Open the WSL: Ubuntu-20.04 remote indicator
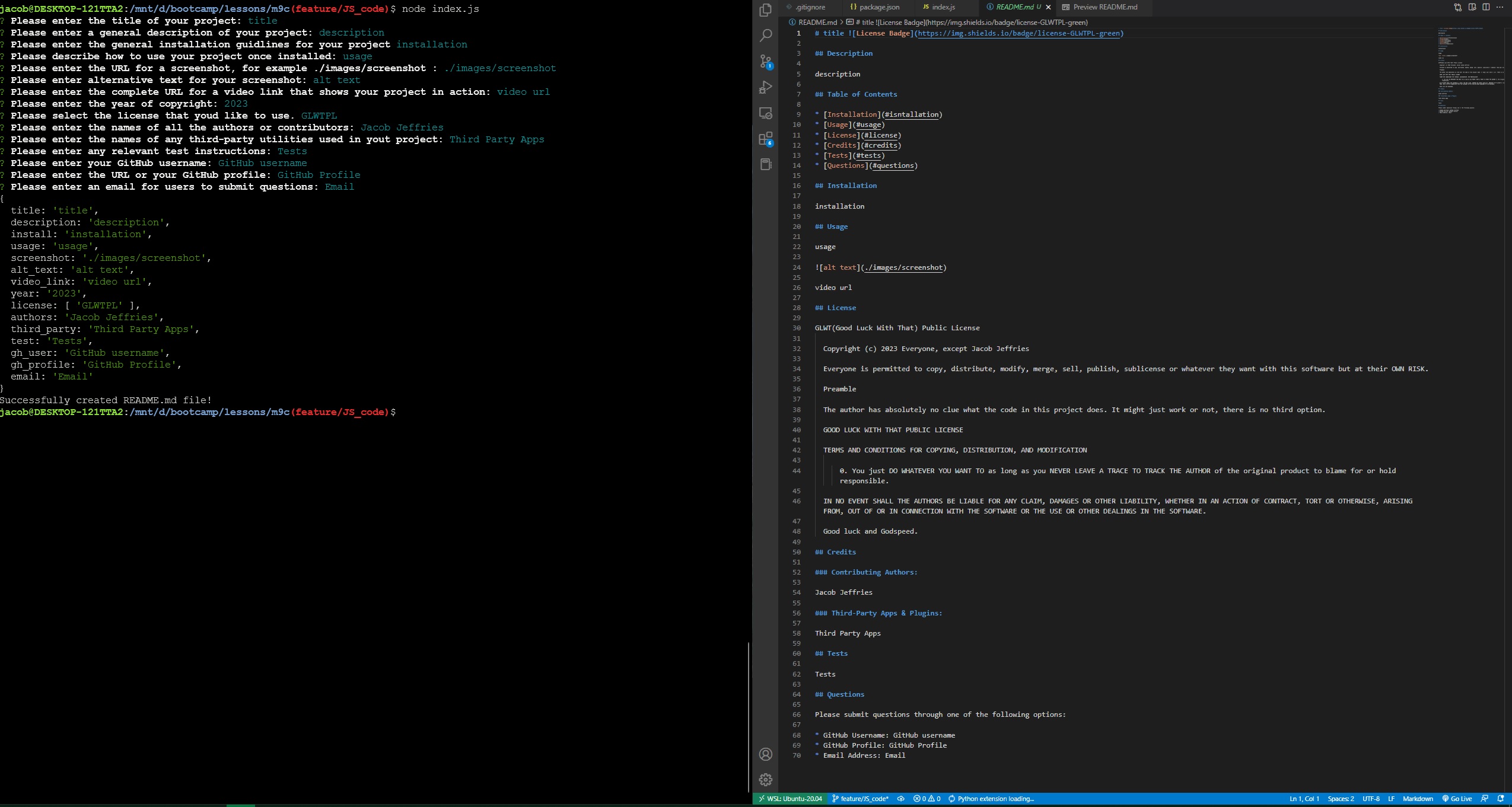1512x807 pixels. click(x=790, y=799)
